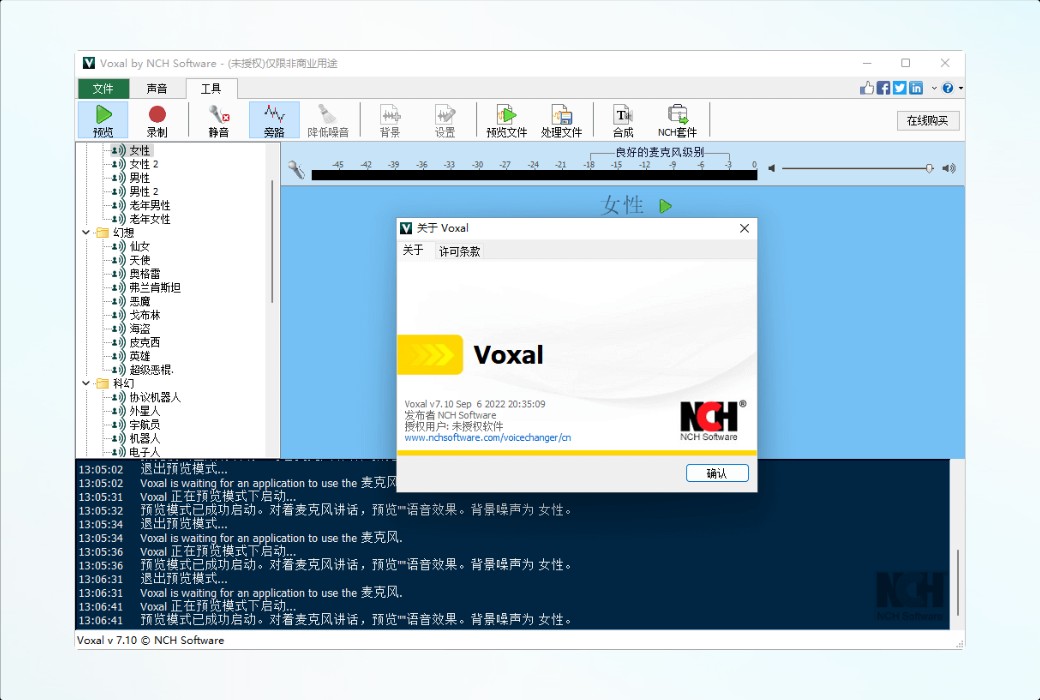Open the 设置 settings toolbar icon
The width and height of the screenshot is (1040, 700).
pyautogui.click(x=444, y=114)
